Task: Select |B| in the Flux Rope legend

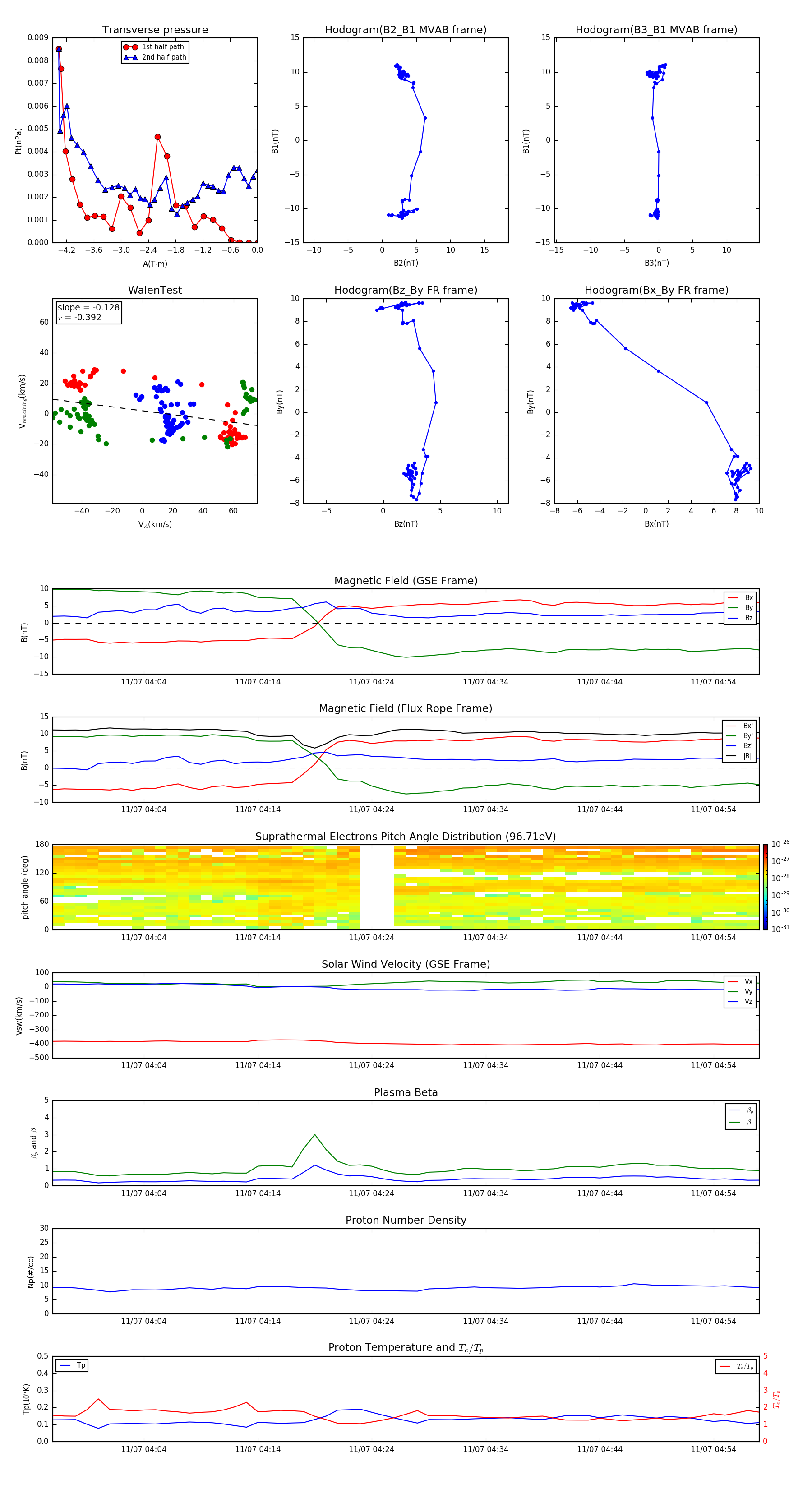Action: point(740,756)
